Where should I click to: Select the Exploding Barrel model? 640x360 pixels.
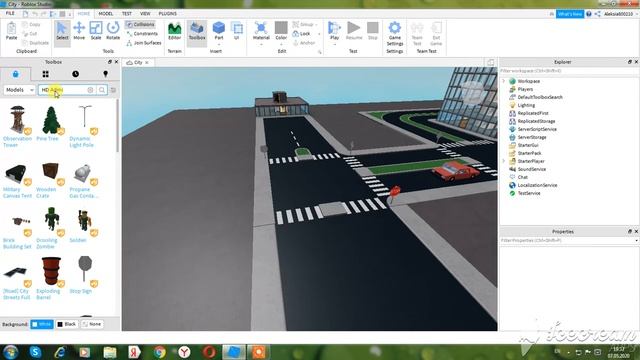[x=50, y=278]
